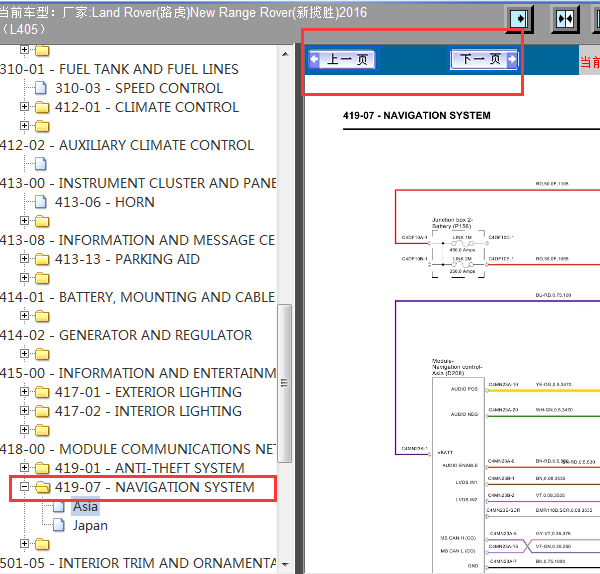Expand the 310-01 Fuel Tank and Fuel Lines node
Viewport: 600px width, 574px height.
click(24, 49)
